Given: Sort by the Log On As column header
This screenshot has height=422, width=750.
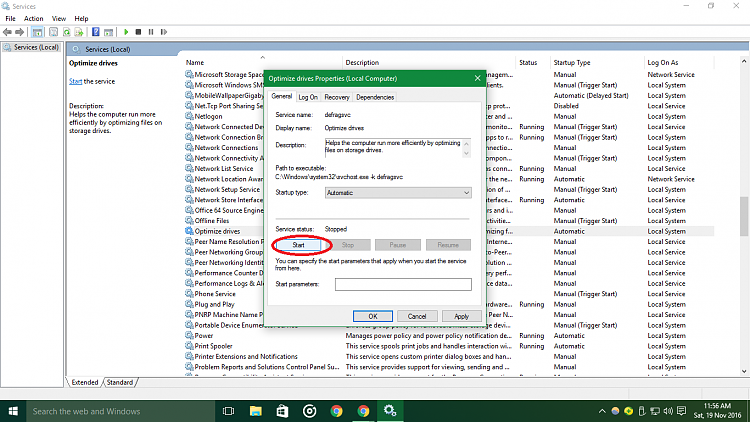Looking at the screenshot, I should 663,63.
